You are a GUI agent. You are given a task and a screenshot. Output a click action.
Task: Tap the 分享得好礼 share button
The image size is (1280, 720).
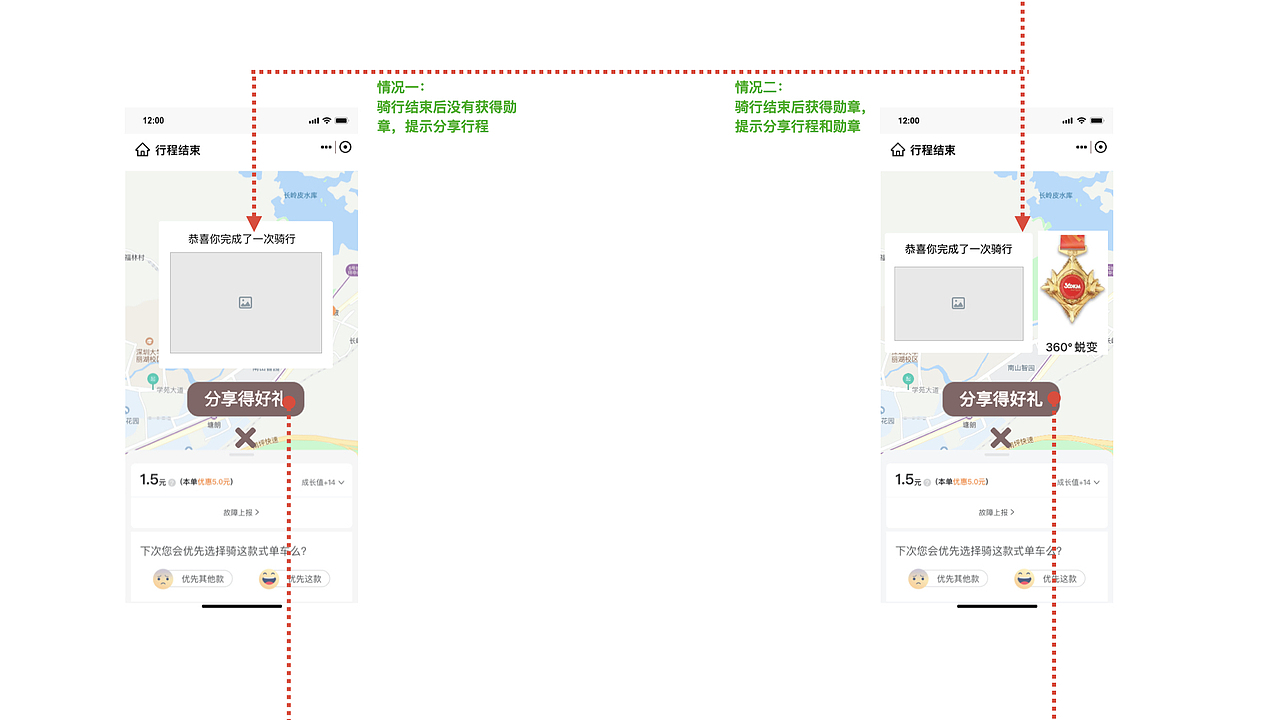point(243,398)
